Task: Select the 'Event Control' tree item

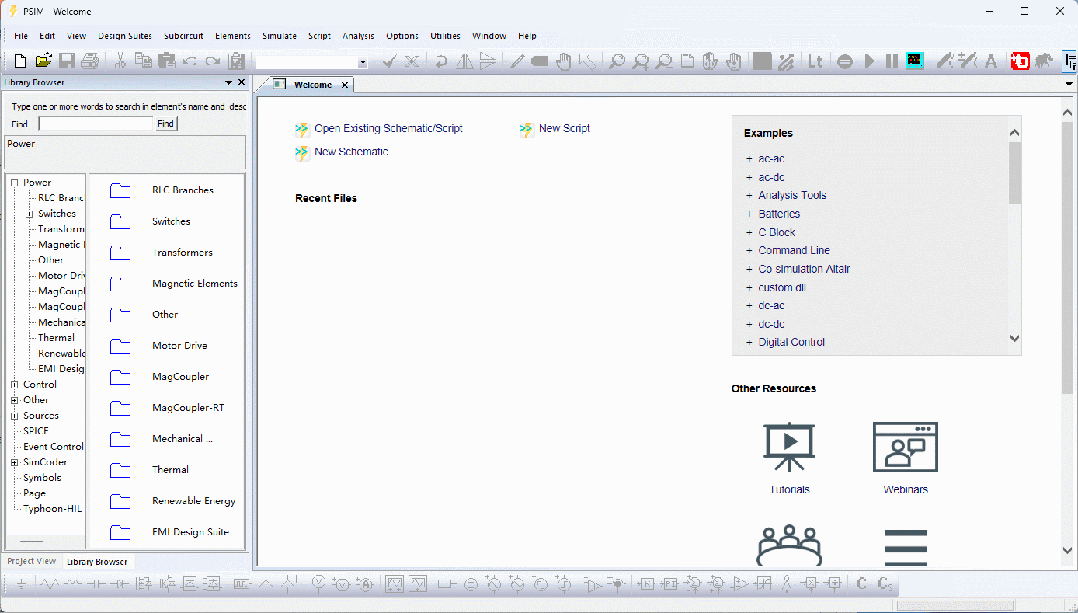Action: pyautogui.click(x=53, y=447)
